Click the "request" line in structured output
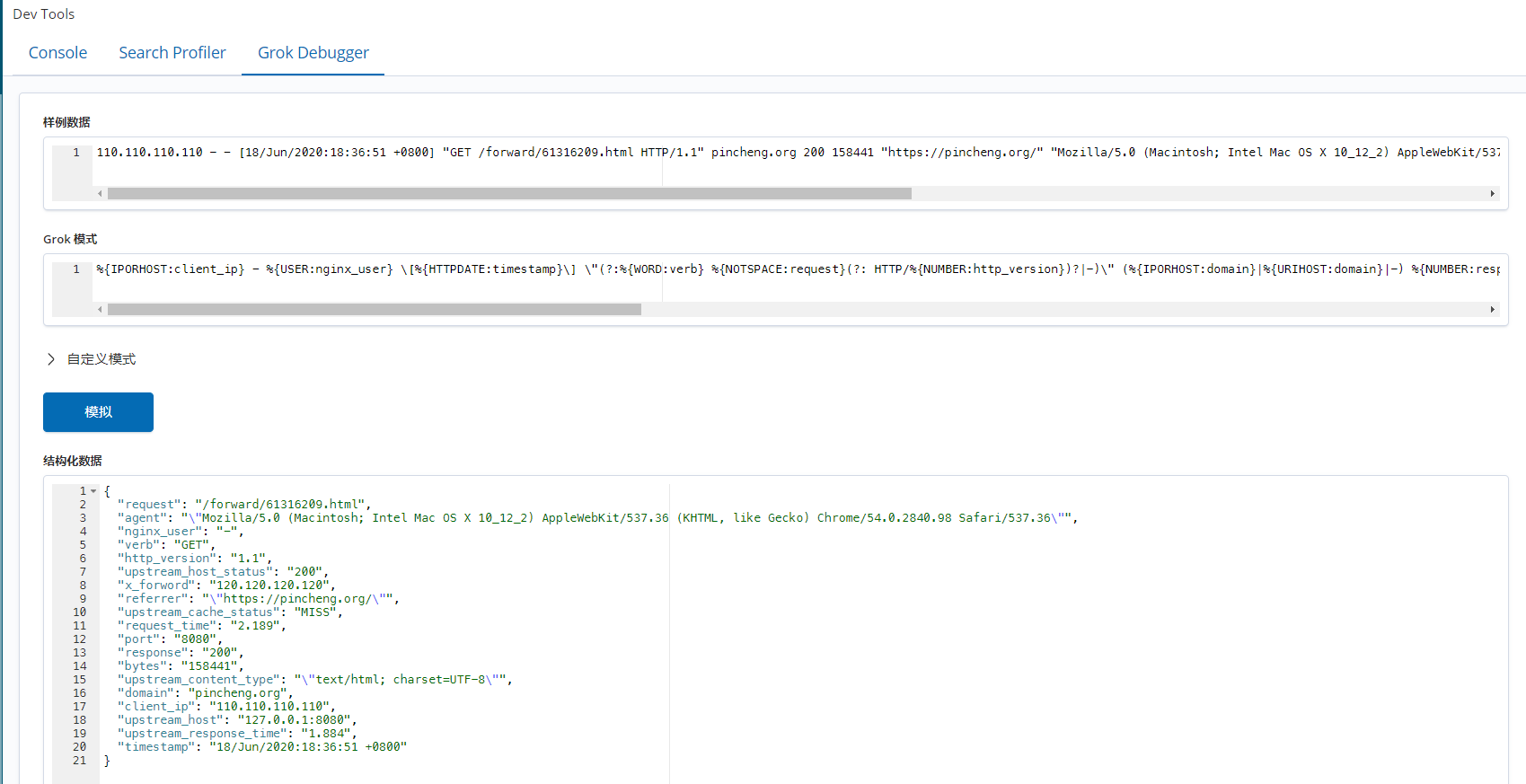The image size is (1526, 784). (244, 505)
